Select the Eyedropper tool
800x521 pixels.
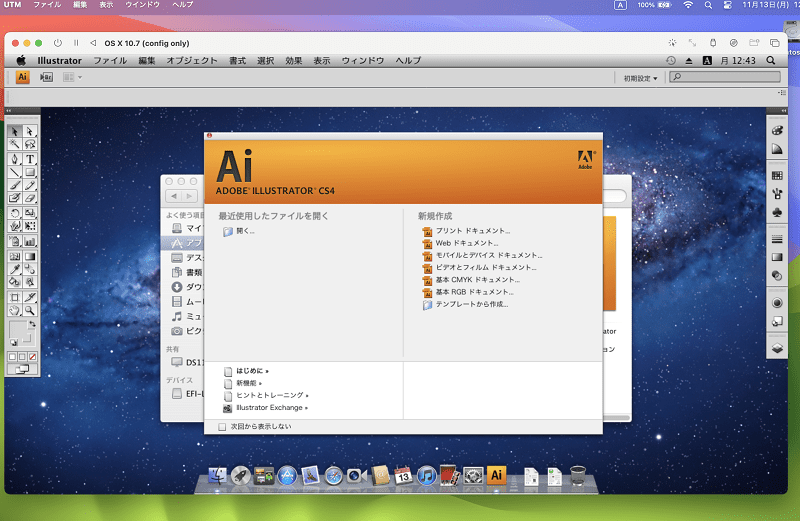coord(15,269)
